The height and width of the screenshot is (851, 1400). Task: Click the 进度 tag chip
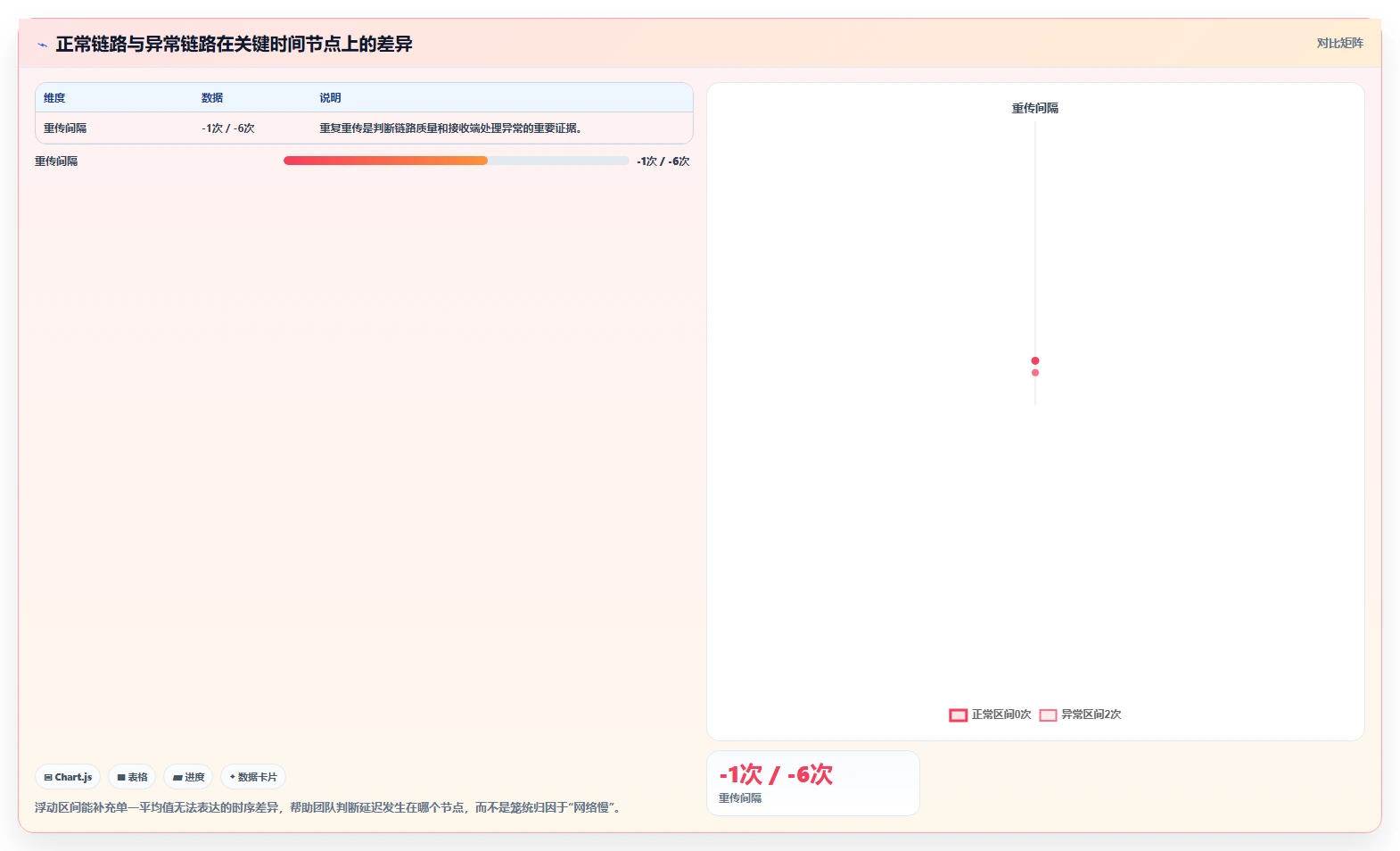pos(188,777)
